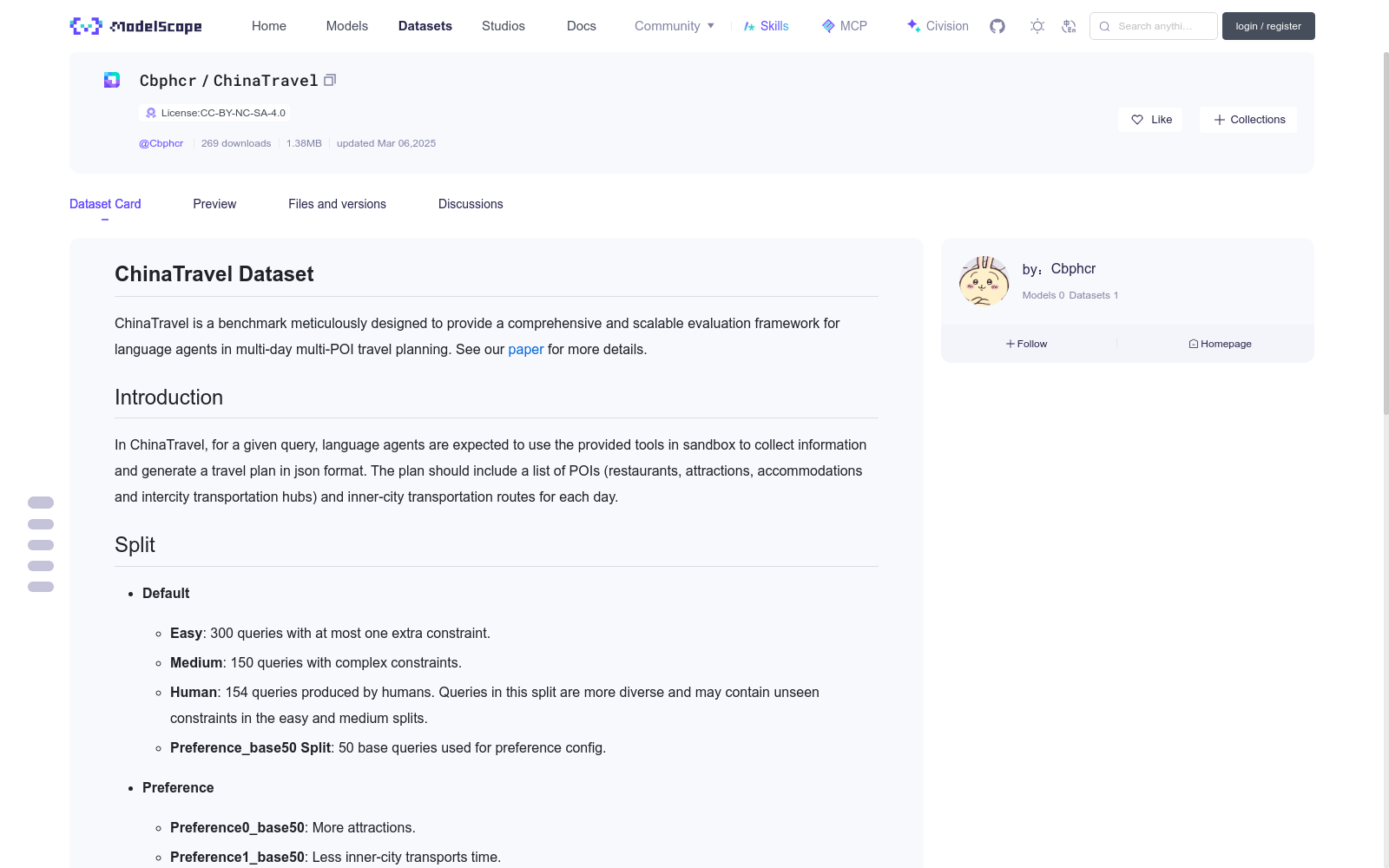Viewport: 1389px width, 868px height.
Task: Click the ModelScope logo
Action: click(135, 26)
